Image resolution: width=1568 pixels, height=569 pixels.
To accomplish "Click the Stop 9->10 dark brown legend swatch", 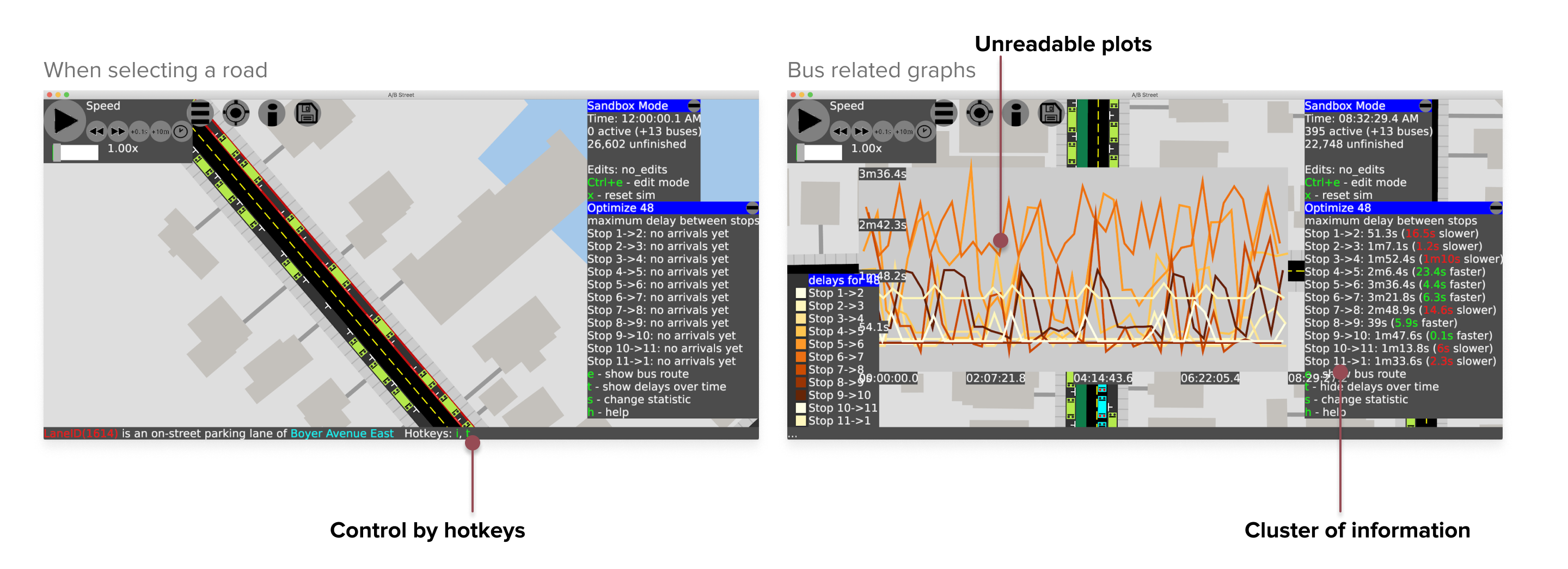I will coord(801,395).
